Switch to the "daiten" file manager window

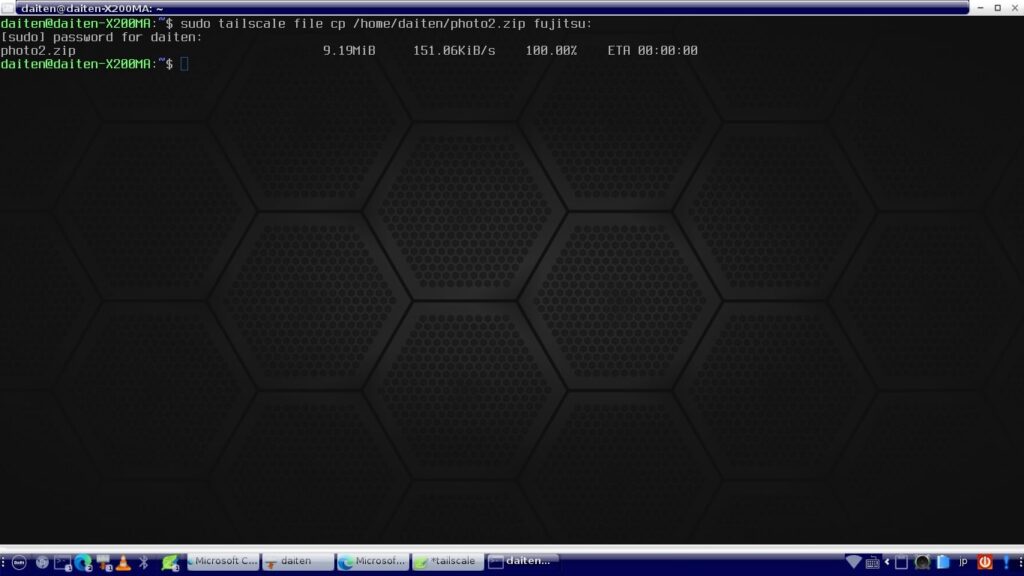click(297, 562)
